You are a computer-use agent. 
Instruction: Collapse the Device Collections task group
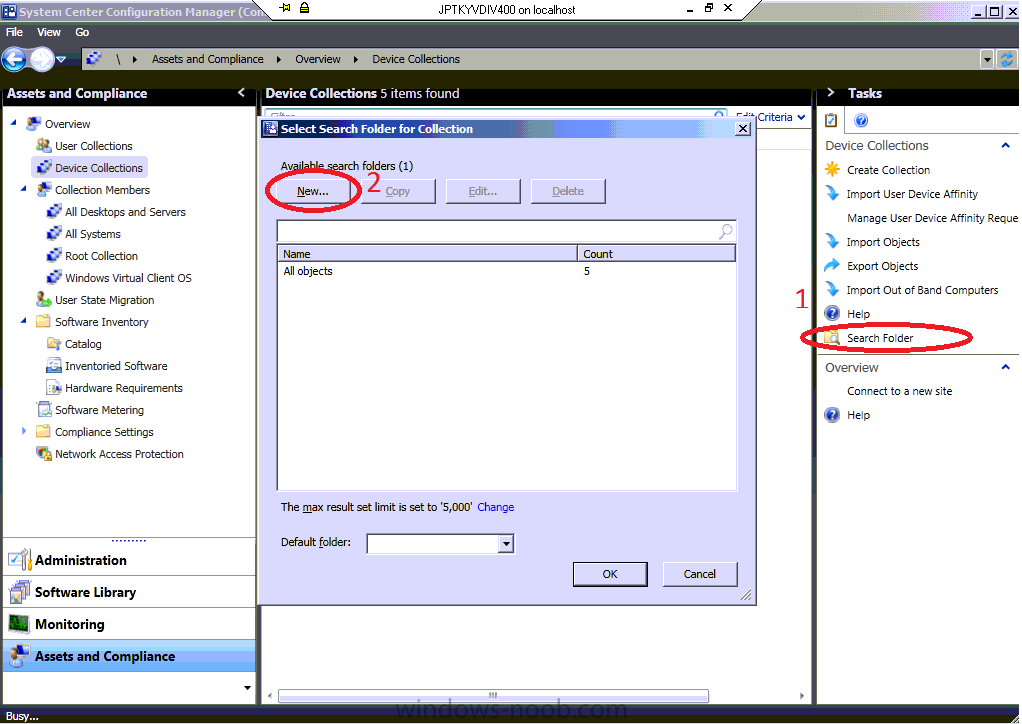coord(1006,145)
